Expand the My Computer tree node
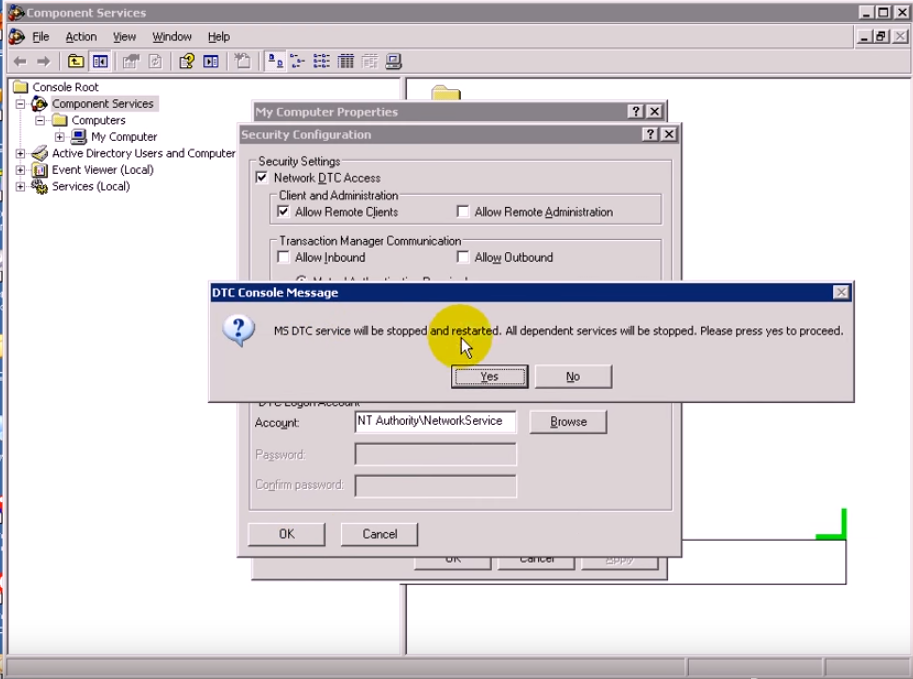 [x=59, y=137]
